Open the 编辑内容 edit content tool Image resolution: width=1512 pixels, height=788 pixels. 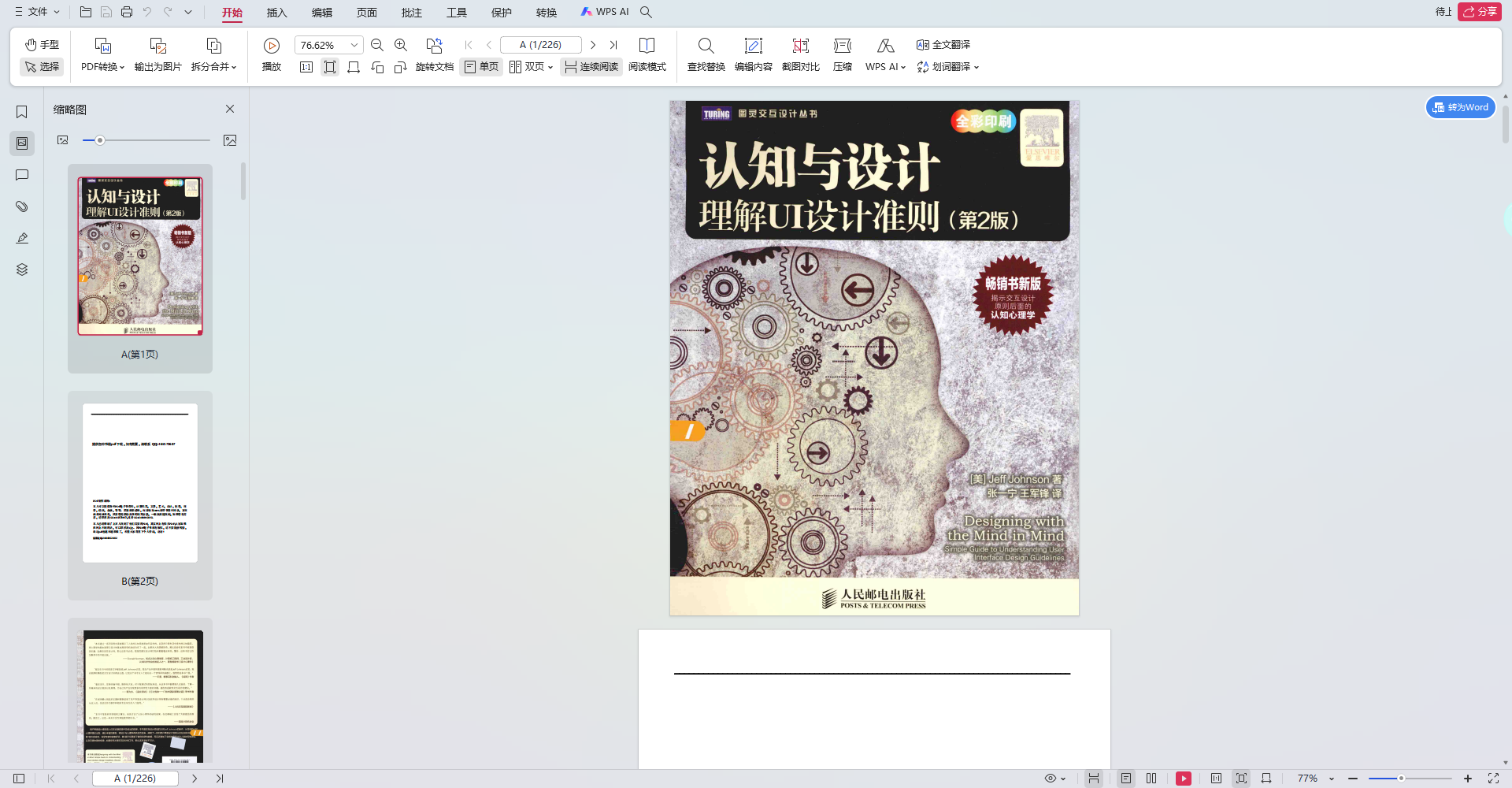pos(754,55)
